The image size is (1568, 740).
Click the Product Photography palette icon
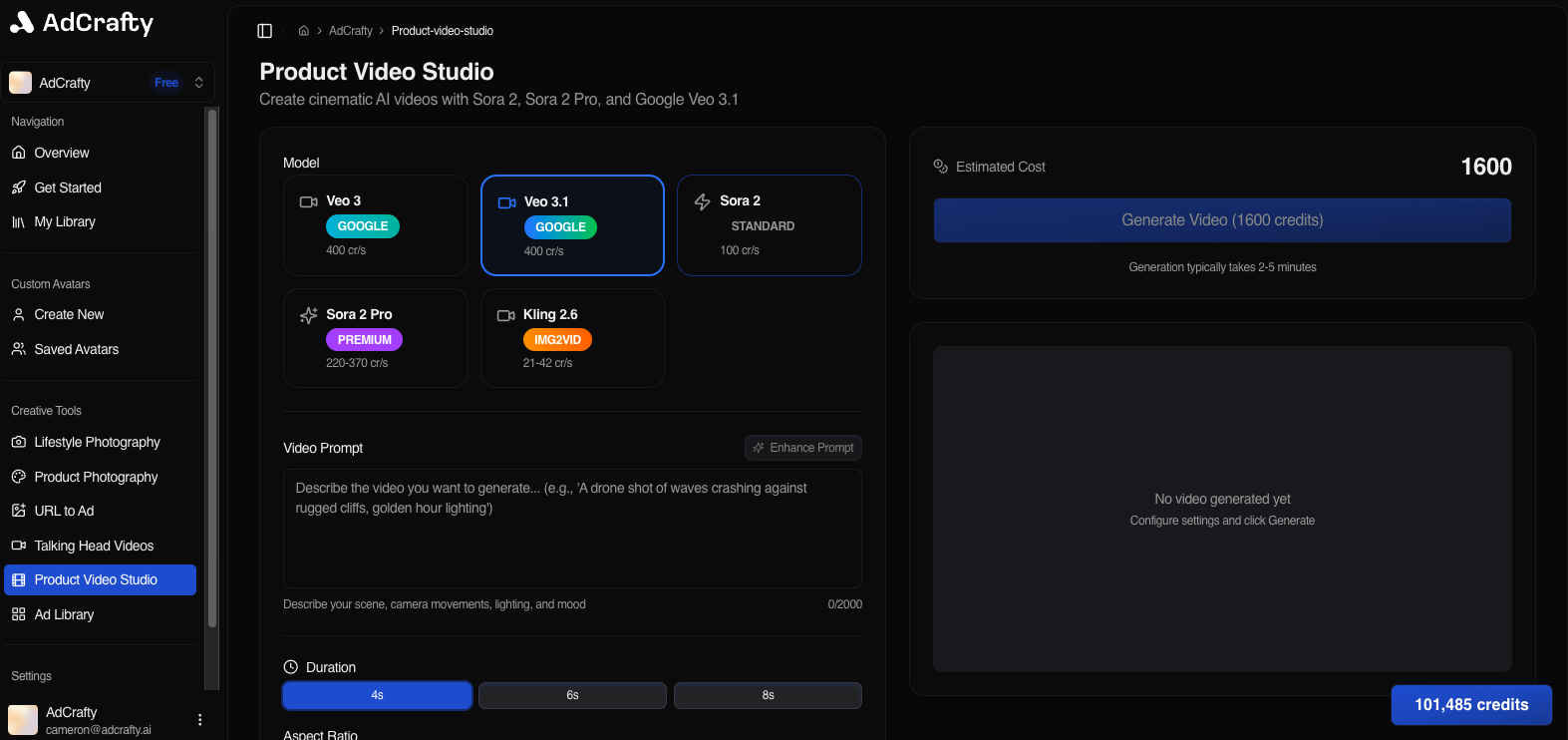point(18,477)
